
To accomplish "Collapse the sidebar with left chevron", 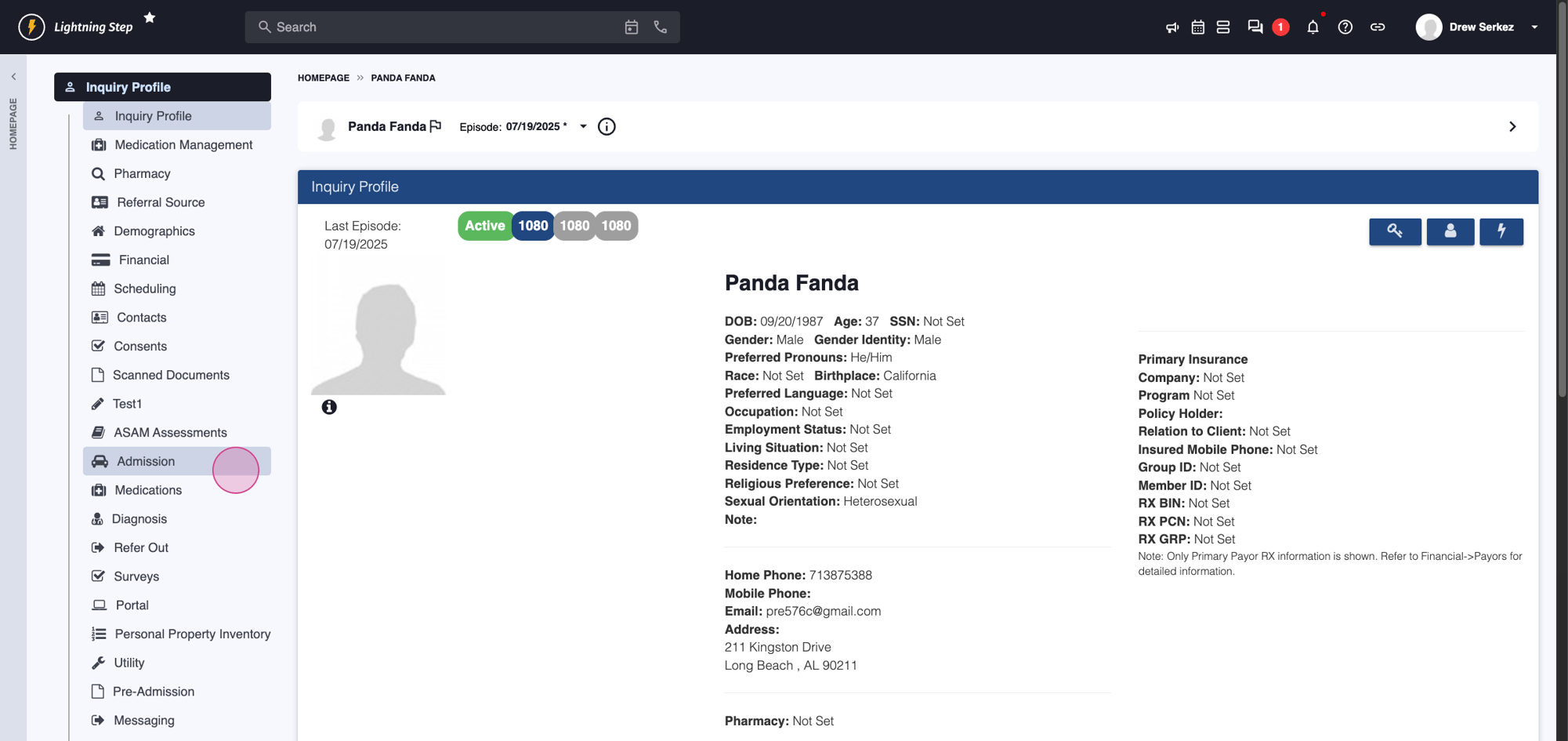I will tap(13, 77).
